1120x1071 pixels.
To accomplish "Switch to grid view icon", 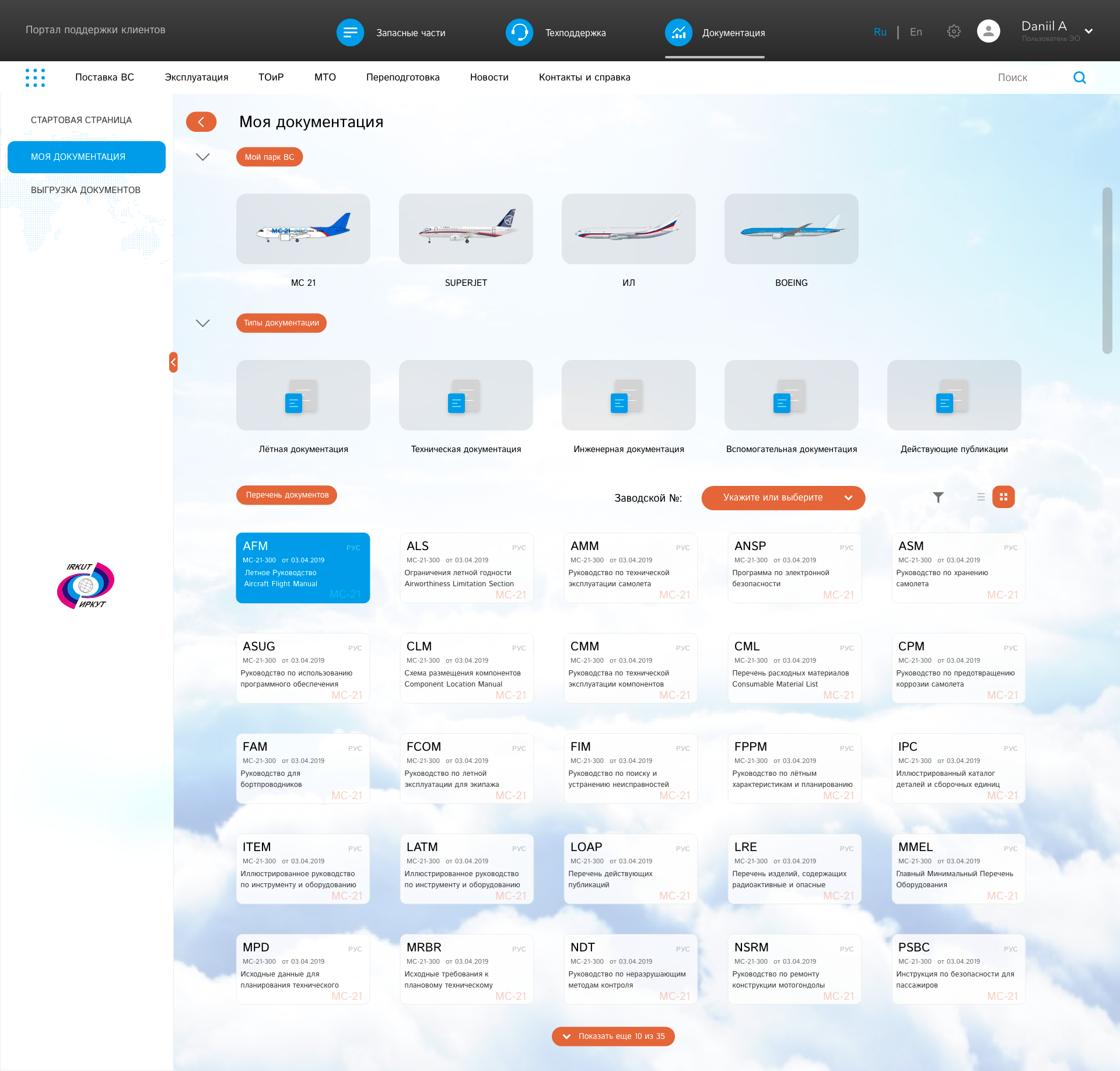I will pyautogui.click(x=1003, y=497).
